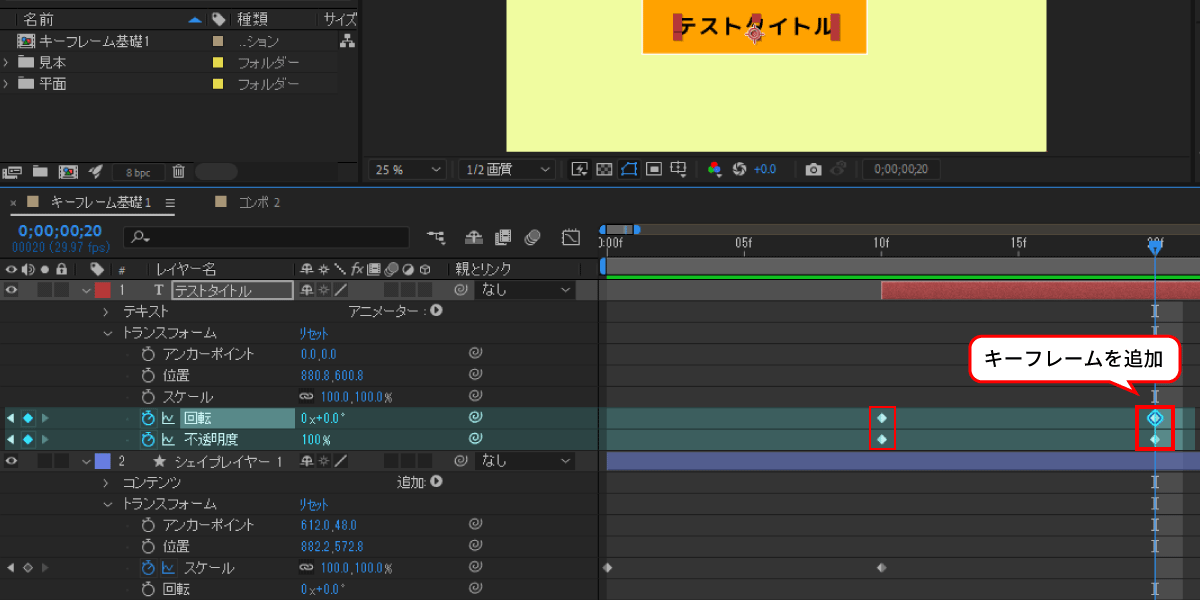1200x600 pixels.
Task: Switch to the キーフレーム基礎1 timeline tab
Action: tap(101, 202)
